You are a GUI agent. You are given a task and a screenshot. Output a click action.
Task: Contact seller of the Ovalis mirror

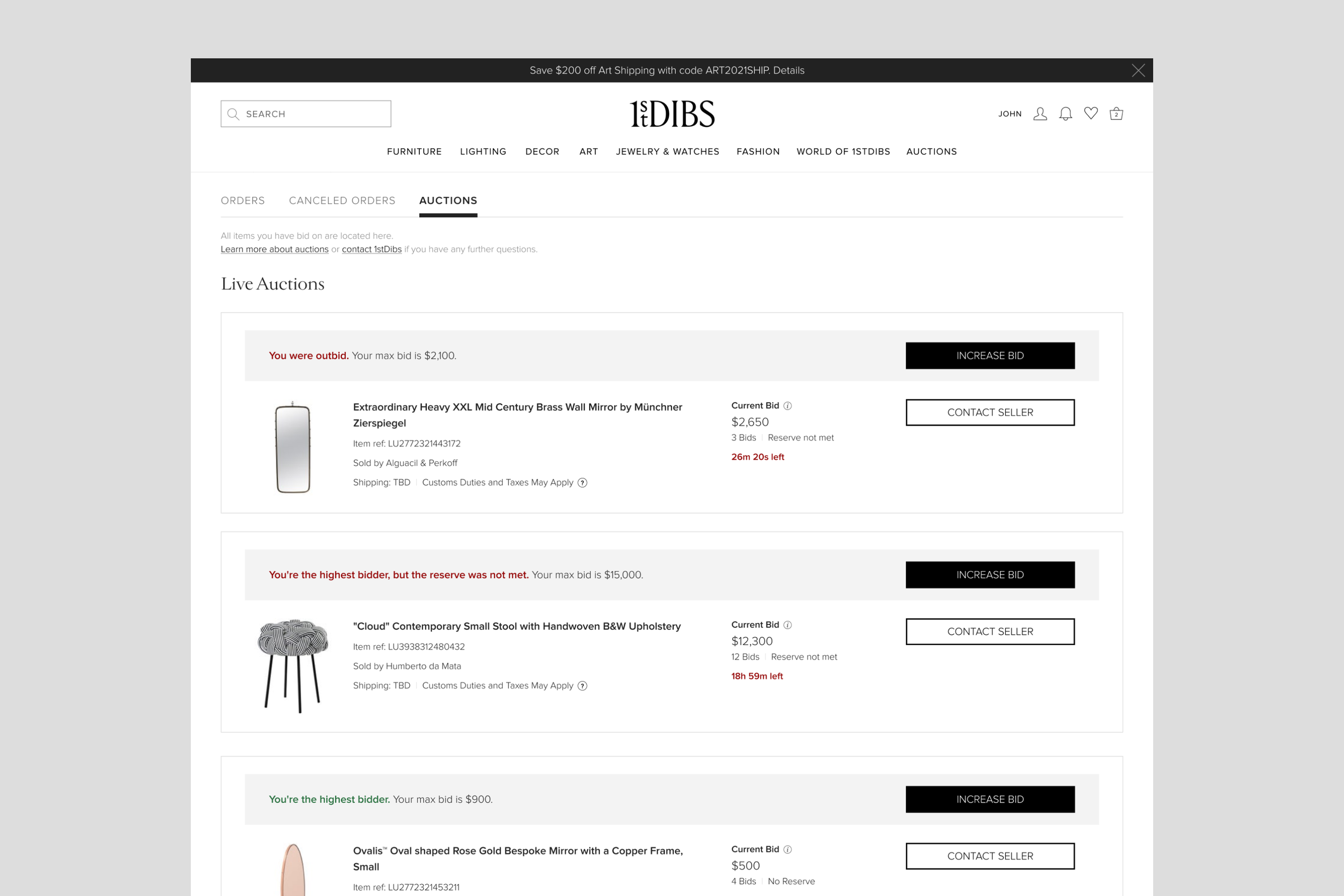pyautogui.click(x=990, y=856)
